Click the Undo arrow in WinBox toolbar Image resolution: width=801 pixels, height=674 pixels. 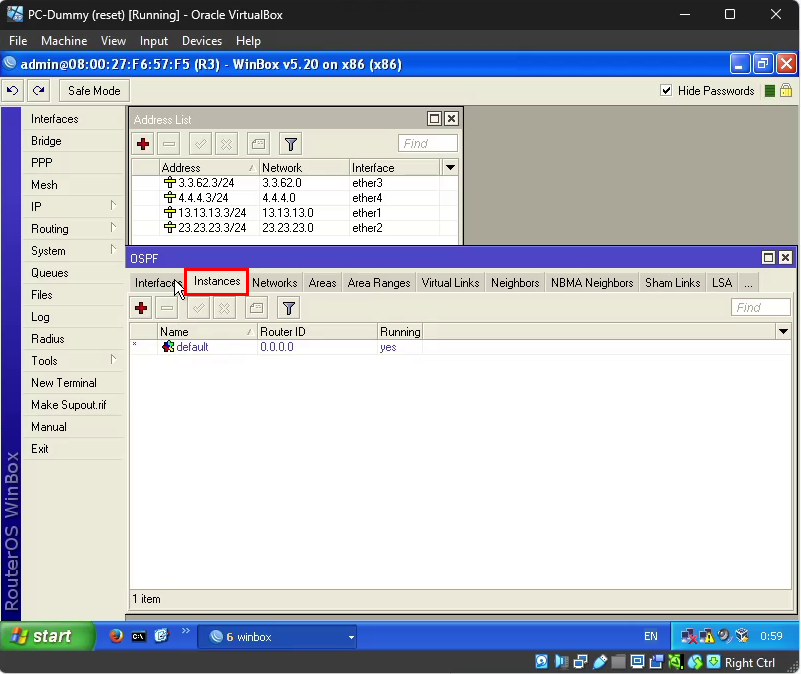[13, 91]
